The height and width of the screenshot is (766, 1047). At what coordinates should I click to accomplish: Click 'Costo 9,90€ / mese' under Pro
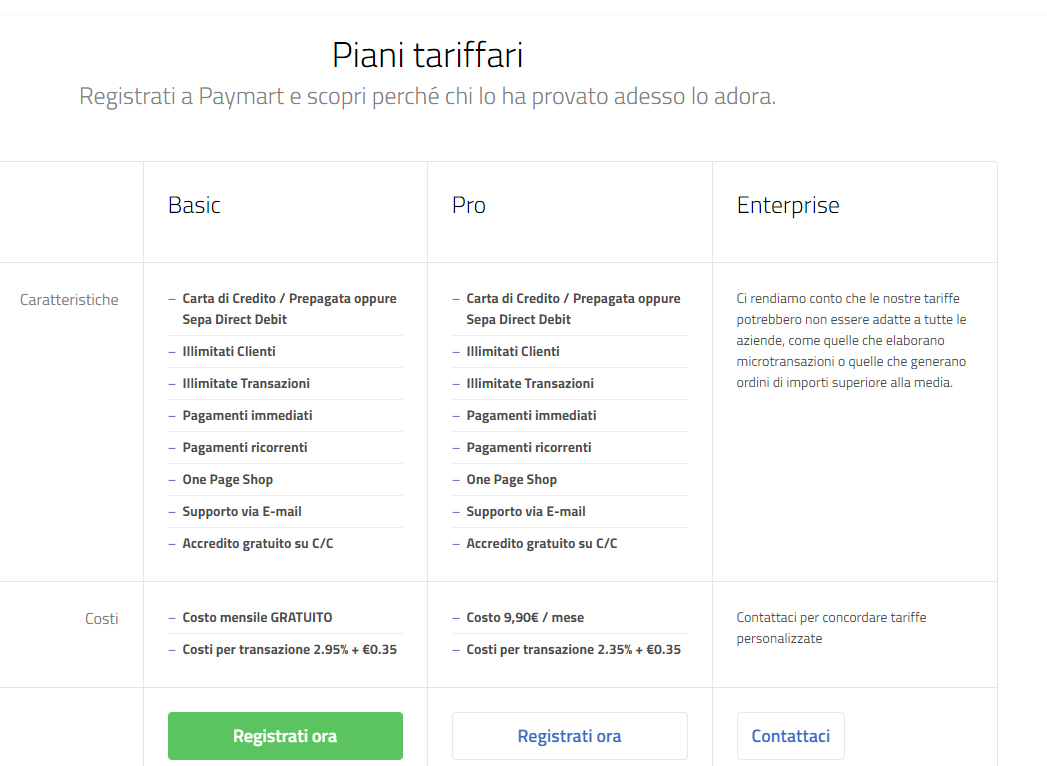[x=523, y=617]
